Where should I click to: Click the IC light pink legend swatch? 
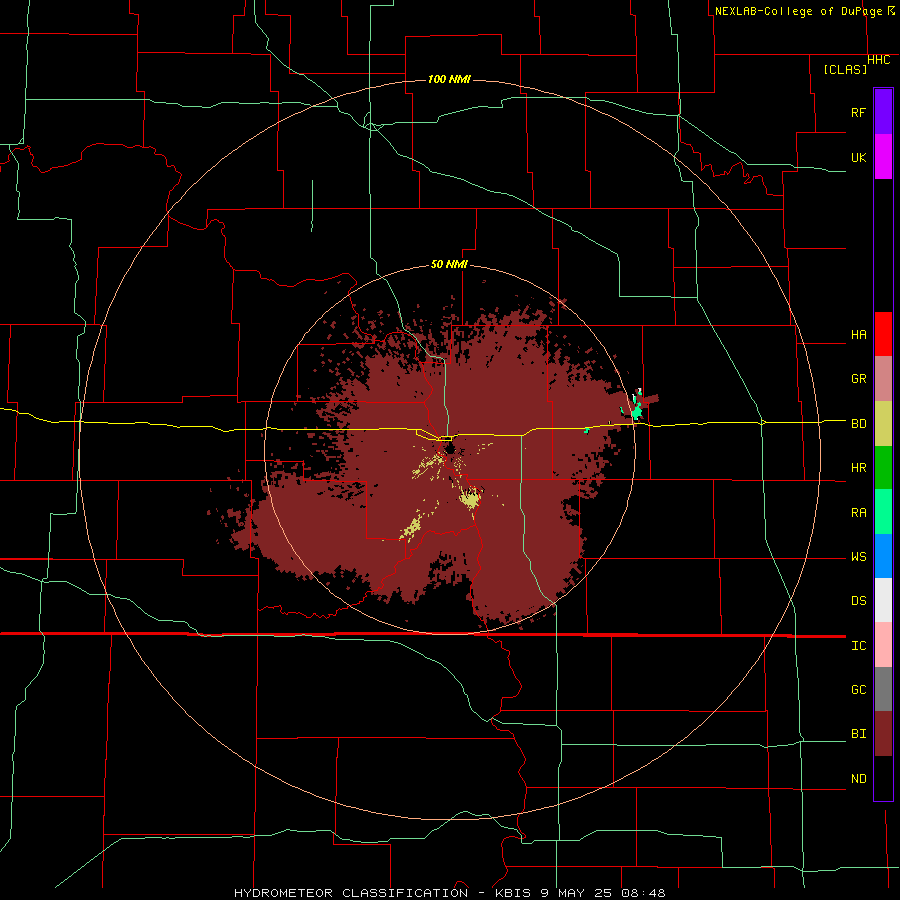point(883,645)
